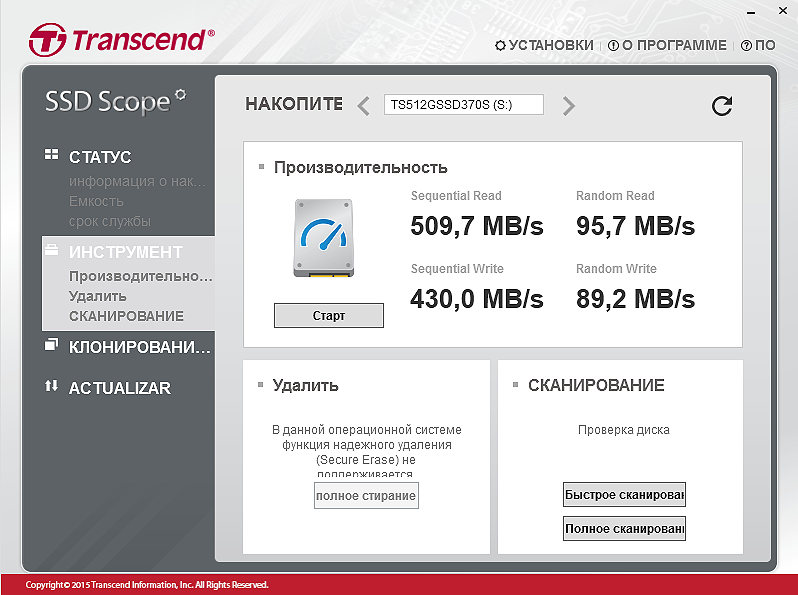
Task: Open the ACTUALIZAR section
Action: click(x=120, y=388)
